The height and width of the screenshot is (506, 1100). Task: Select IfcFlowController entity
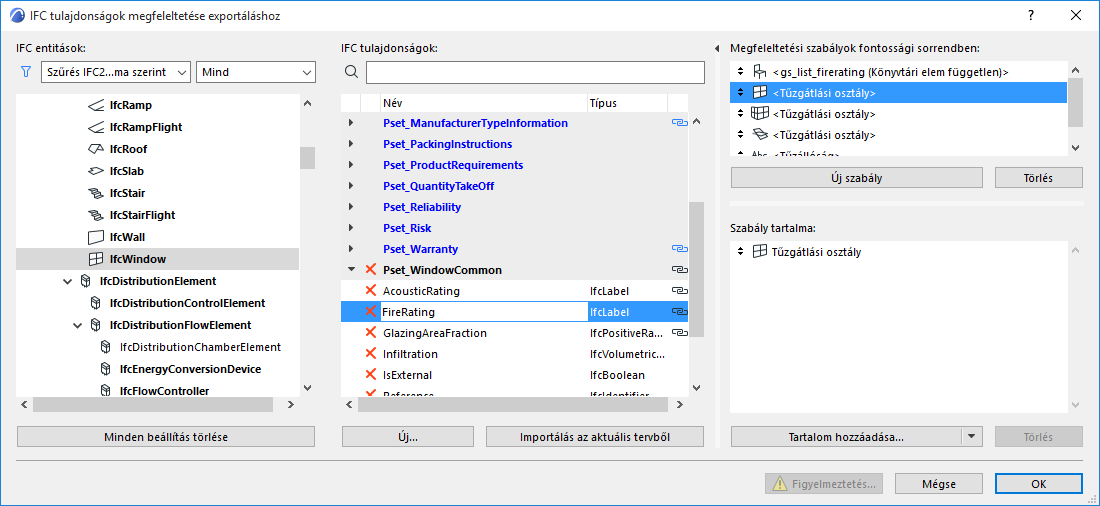(x=164, y=390)
